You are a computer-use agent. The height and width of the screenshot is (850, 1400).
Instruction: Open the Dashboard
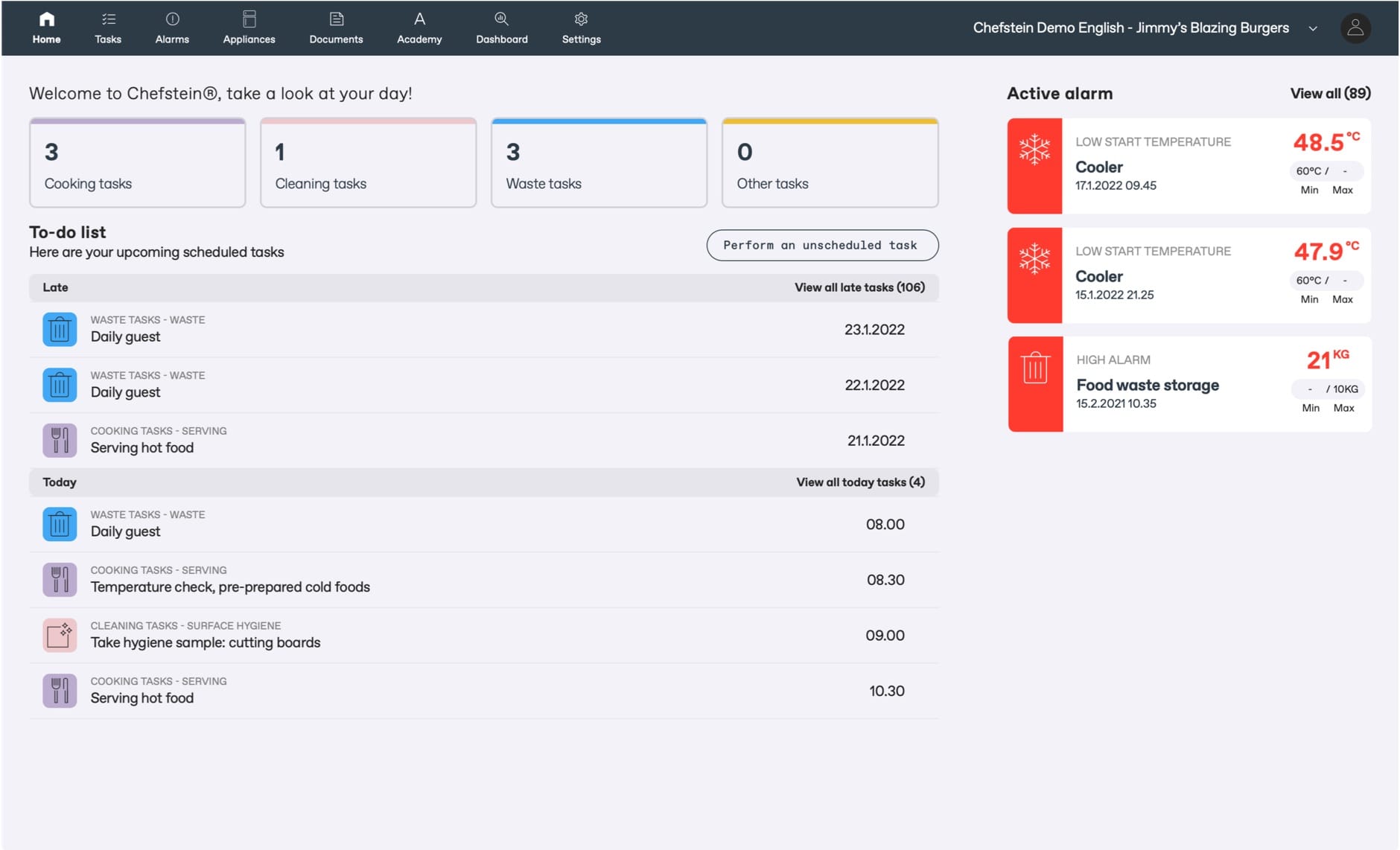click(x=501, y=28)
